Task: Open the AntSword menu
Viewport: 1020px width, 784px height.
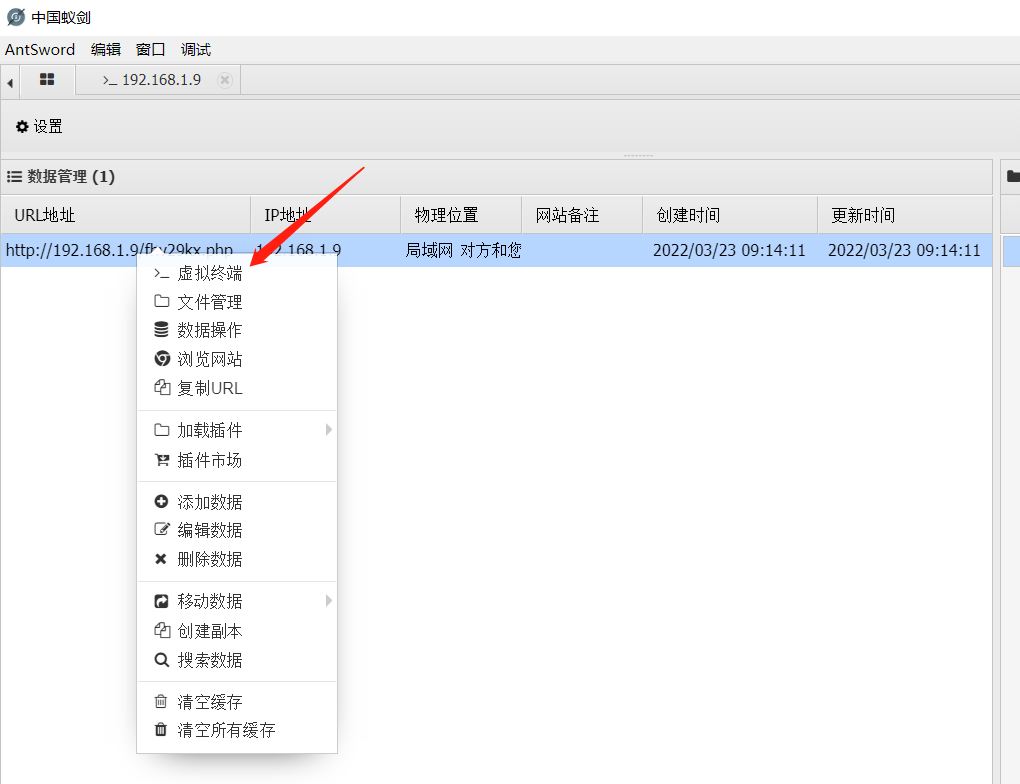Action: tap(40, 49)
